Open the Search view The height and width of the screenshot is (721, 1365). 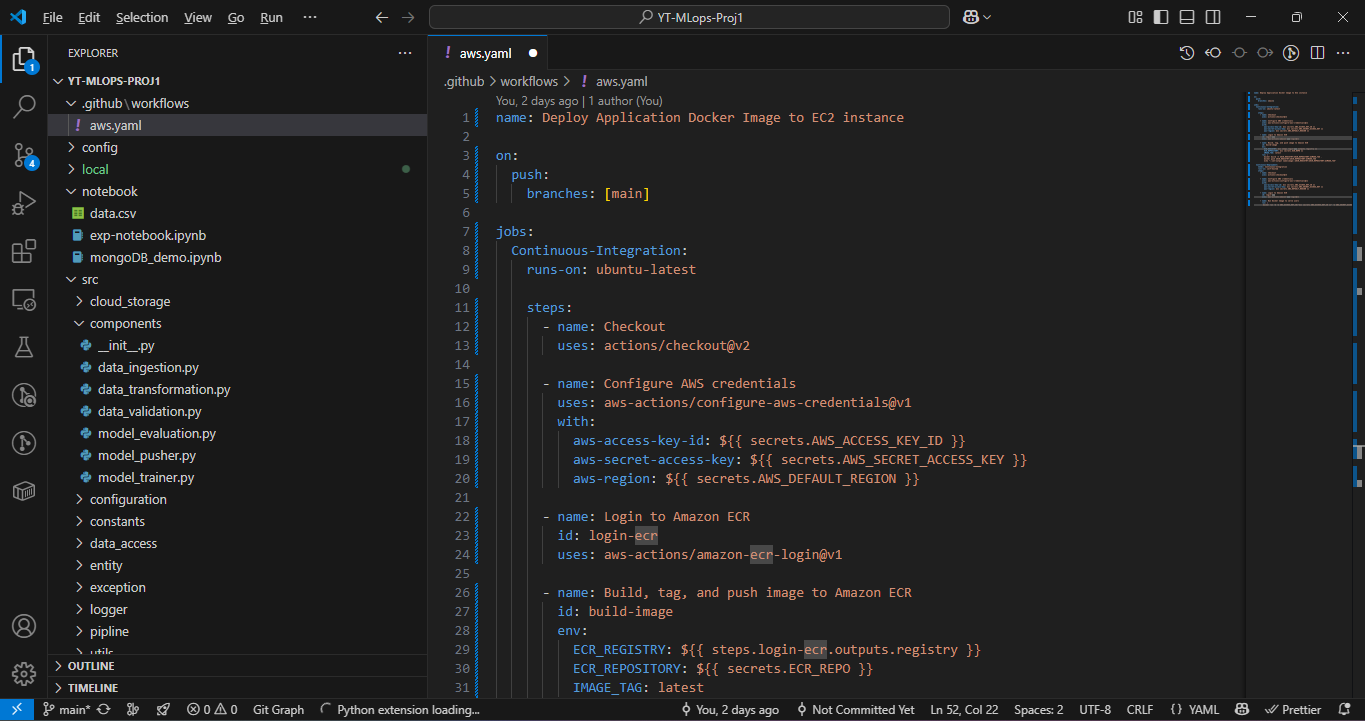[x=24, y=107]
